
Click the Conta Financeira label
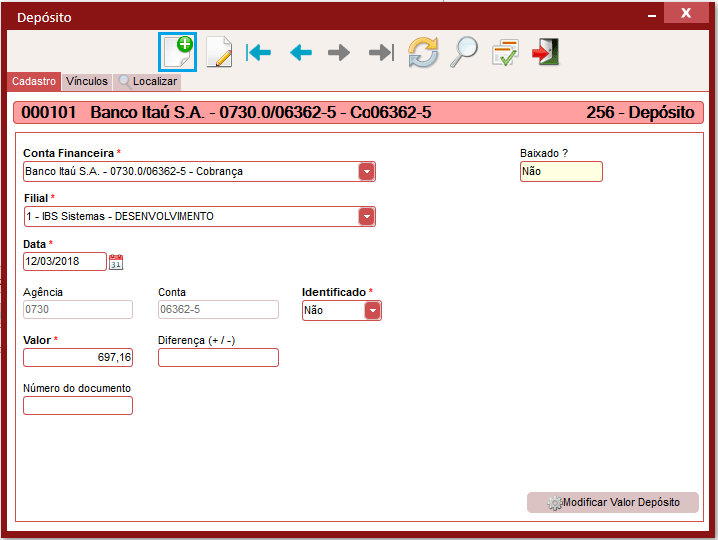(x=68, y=153)
